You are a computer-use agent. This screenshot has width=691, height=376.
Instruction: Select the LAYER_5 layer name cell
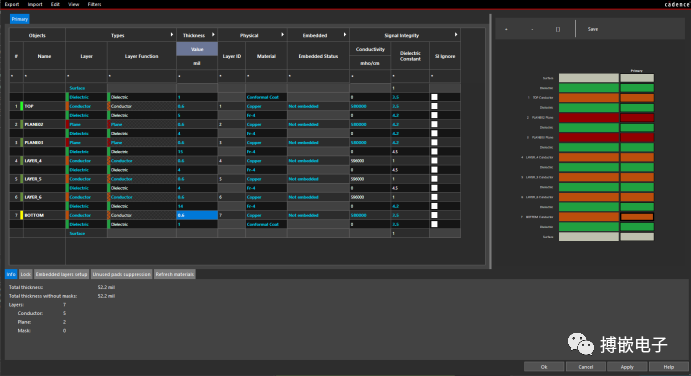point(44,179)
